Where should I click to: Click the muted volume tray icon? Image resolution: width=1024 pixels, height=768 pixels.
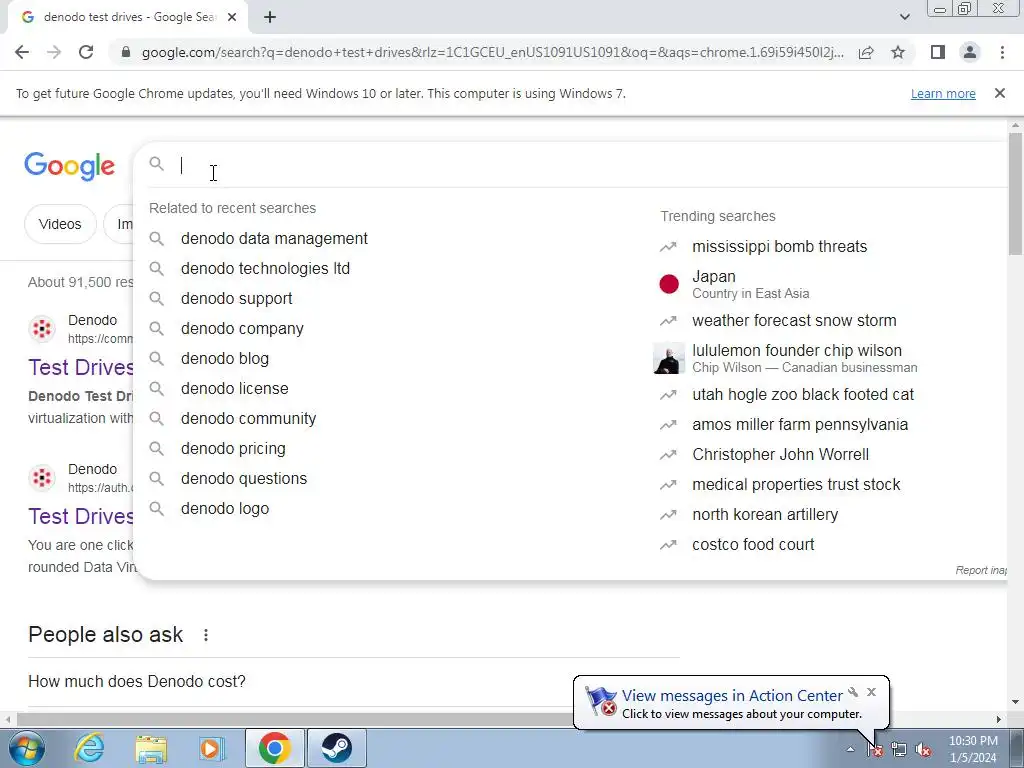(923, 750)
